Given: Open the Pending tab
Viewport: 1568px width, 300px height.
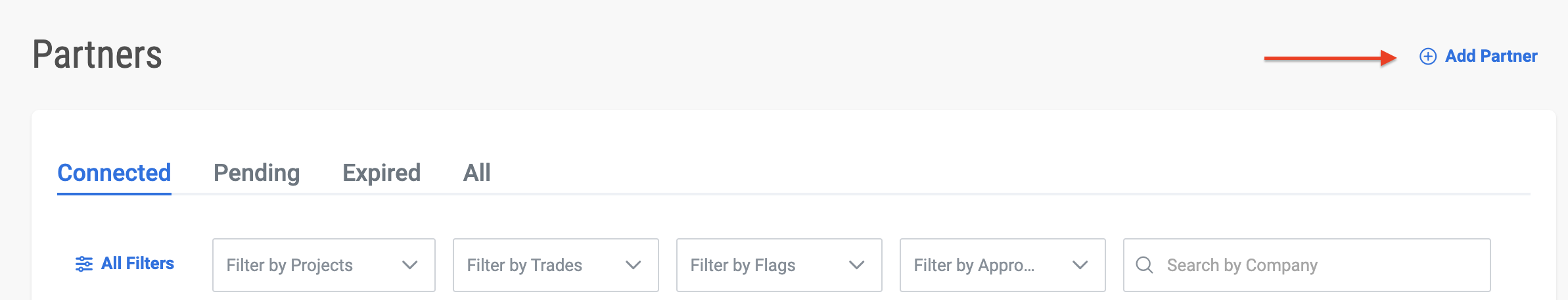Looking at the screenshot, I should pos(257,173).
